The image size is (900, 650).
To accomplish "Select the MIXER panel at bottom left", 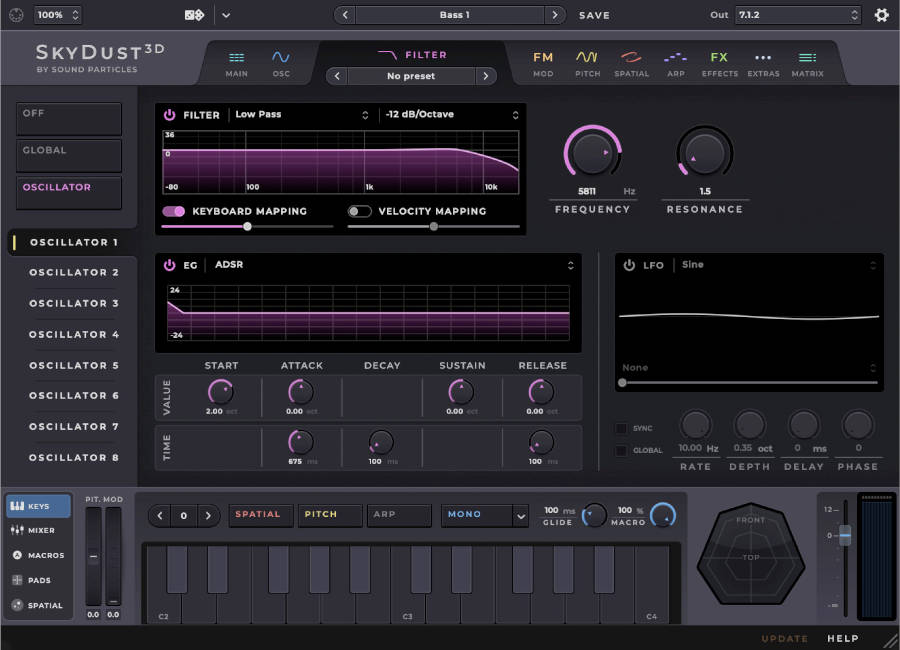I will point(38,530).
